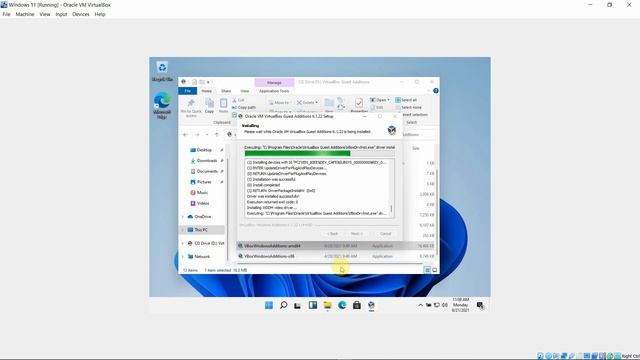640x360 pixels.
Task: Show hidden tray icons chevron
Action: 420,305
